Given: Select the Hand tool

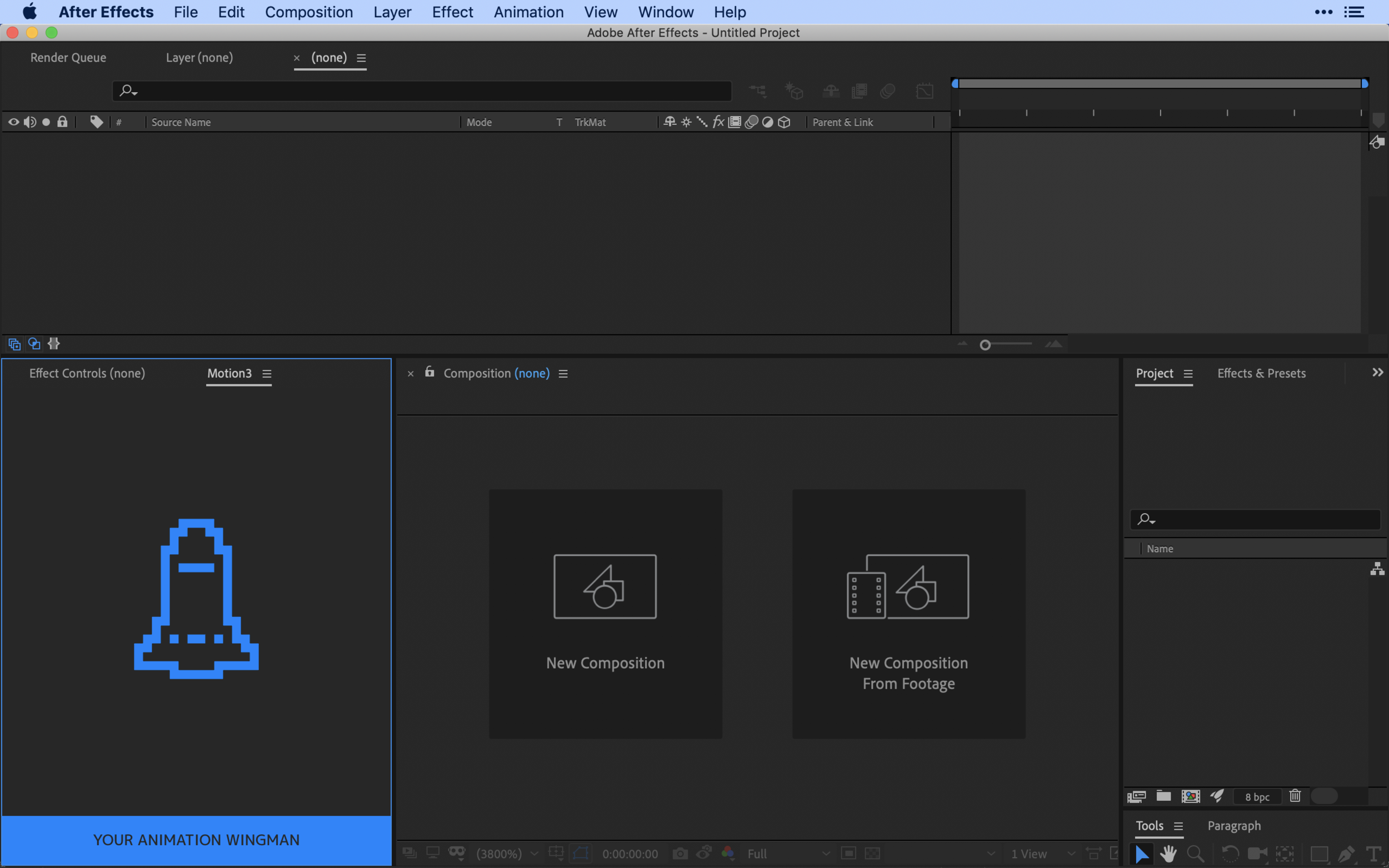Looking at the screenshot, I should pyautogui.click(x=1168, y=854).
